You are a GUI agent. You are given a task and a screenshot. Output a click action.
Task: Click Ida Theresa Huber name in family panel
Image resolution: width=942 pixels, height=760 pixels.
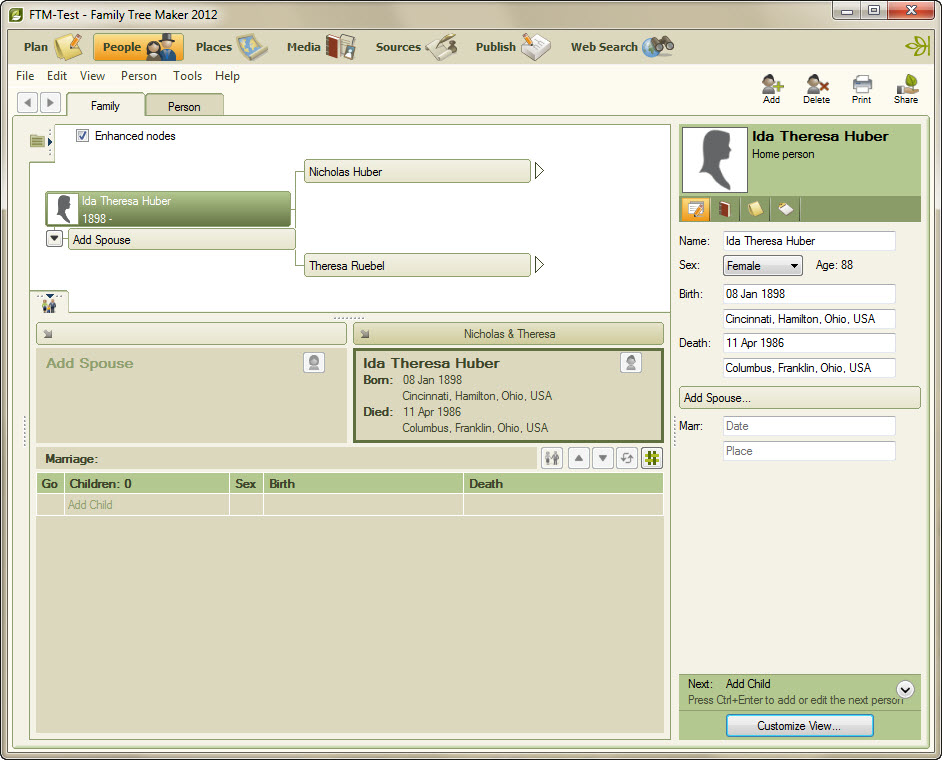coord(431,363)
